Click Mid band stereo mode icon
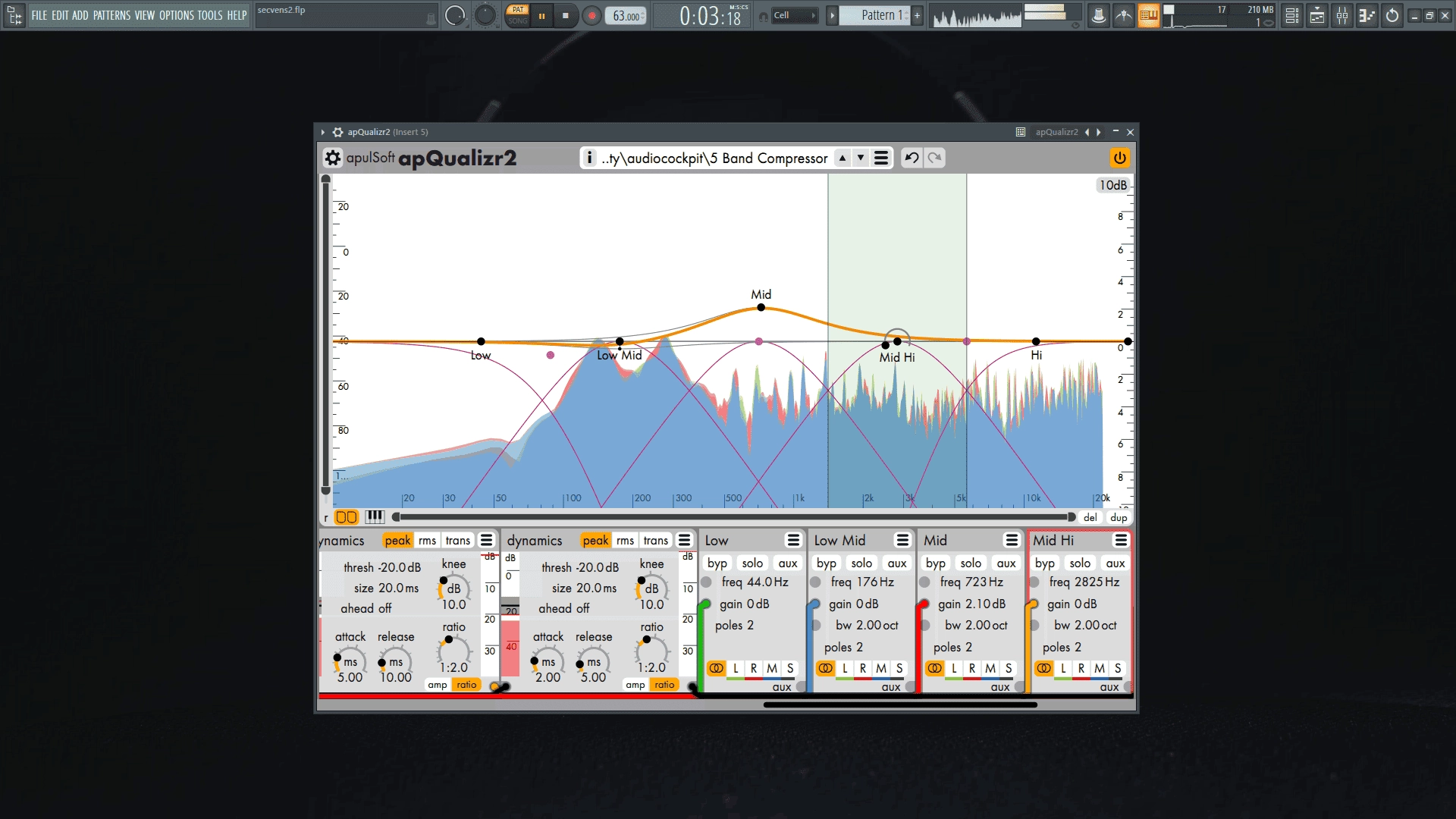1456x819 pixels. tap(934, 668)
